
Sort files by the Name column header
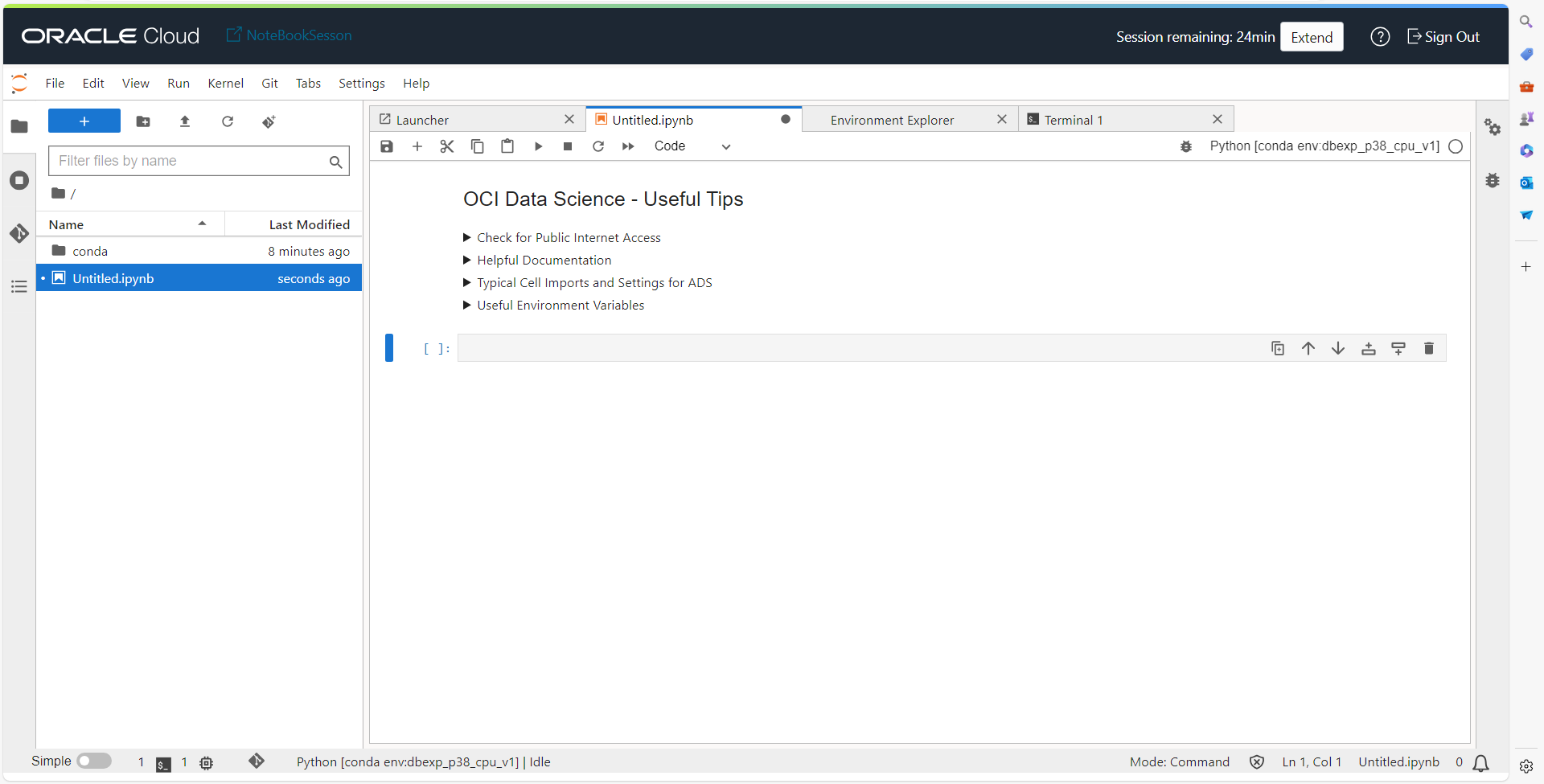[130, 224]
